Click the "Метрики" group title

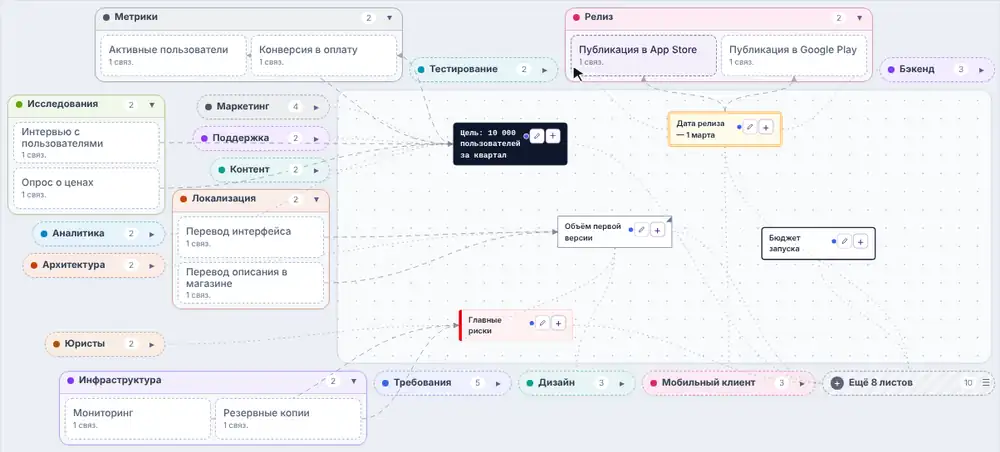click(136, 17)
